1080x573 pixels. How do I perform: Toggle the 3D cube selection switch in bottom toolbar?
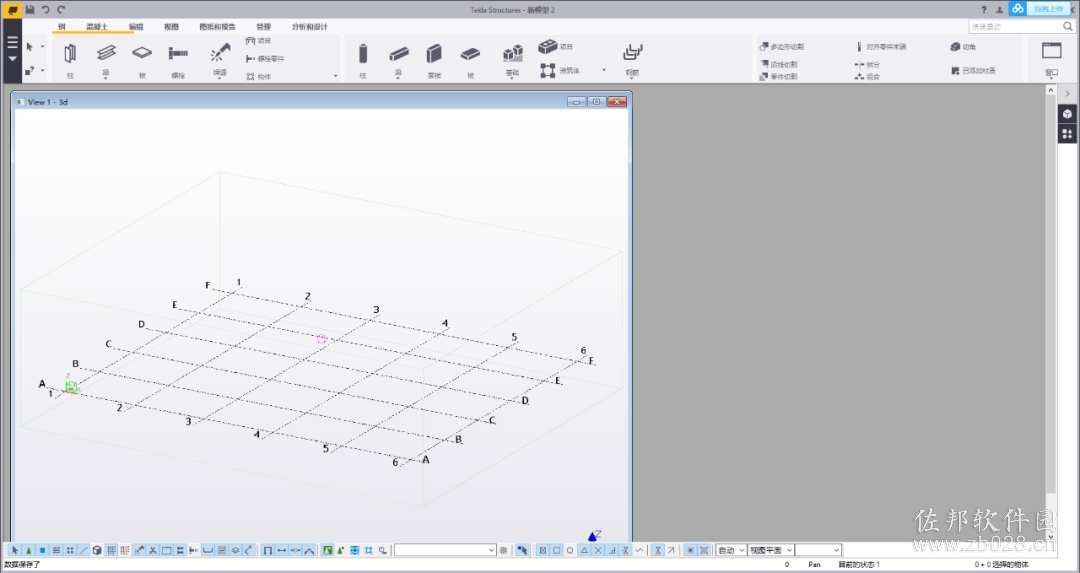[97, 550]
